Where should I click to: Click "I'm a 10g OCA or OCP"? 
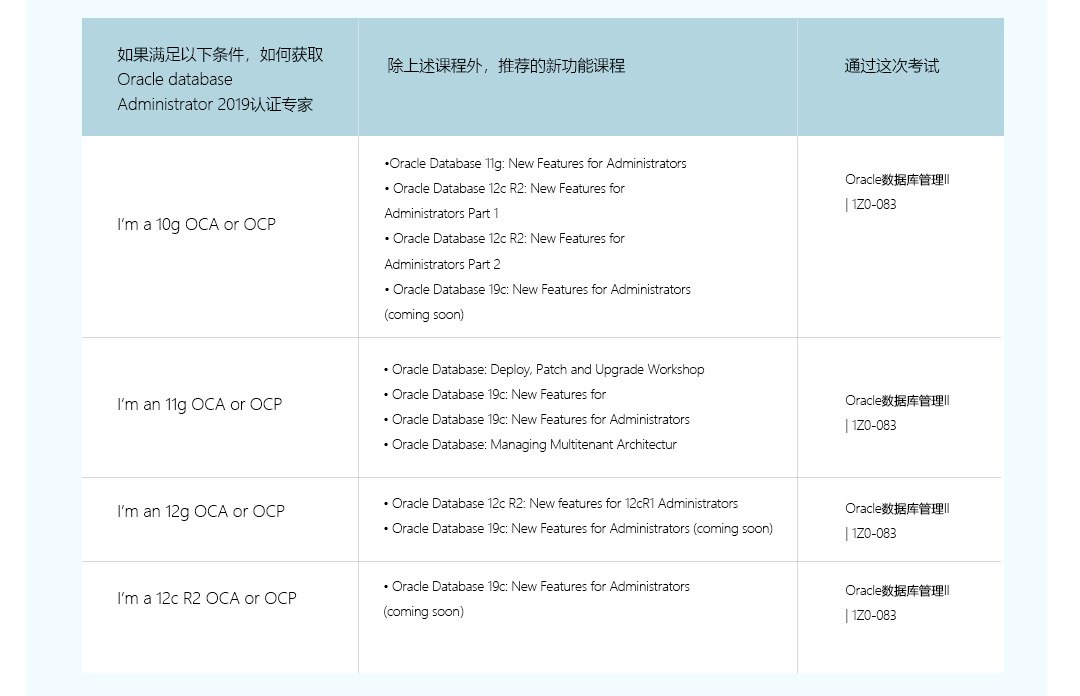pos(196,225)
